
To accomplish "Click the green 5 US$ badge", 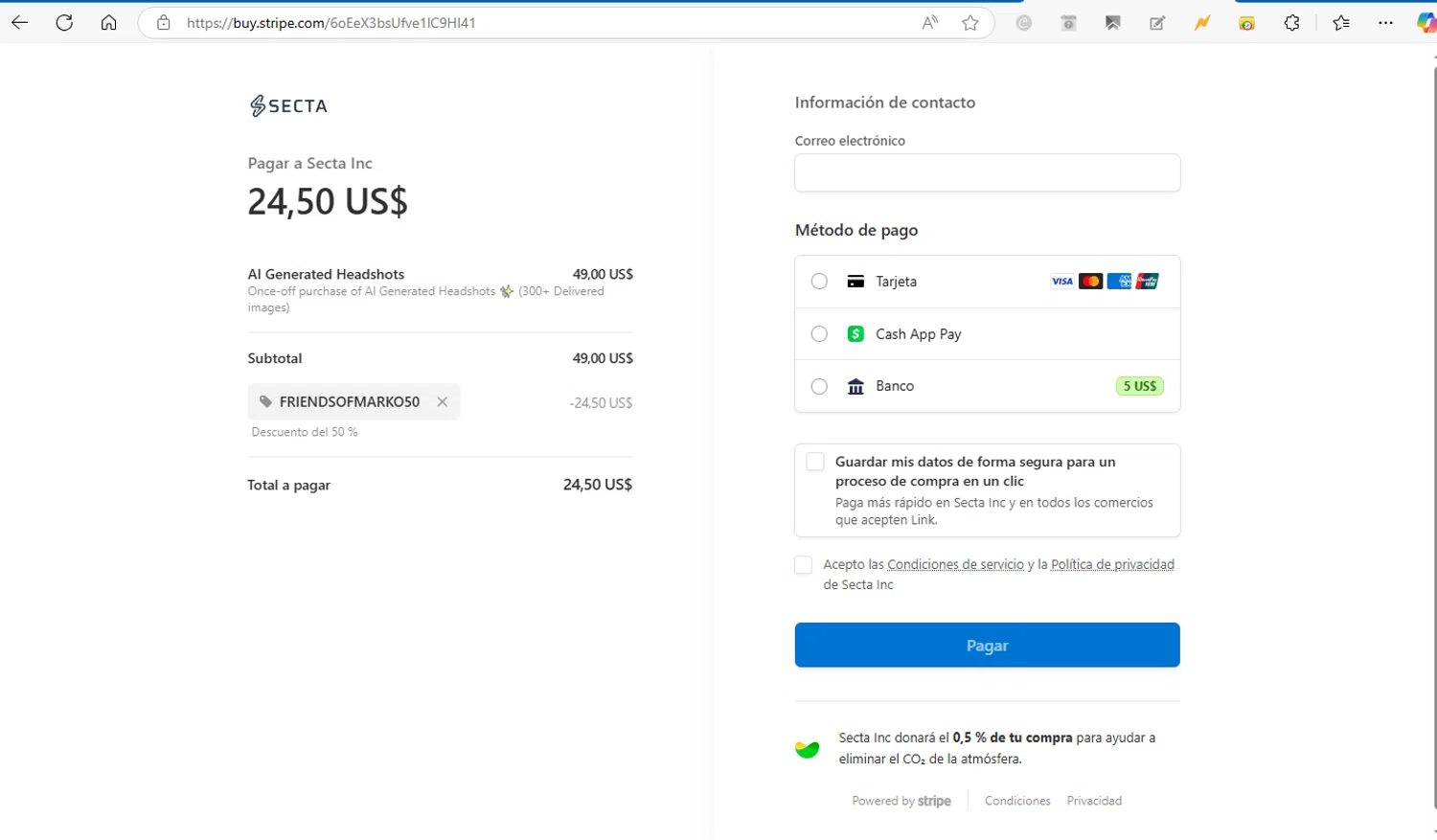I will tap(1139, 386).
